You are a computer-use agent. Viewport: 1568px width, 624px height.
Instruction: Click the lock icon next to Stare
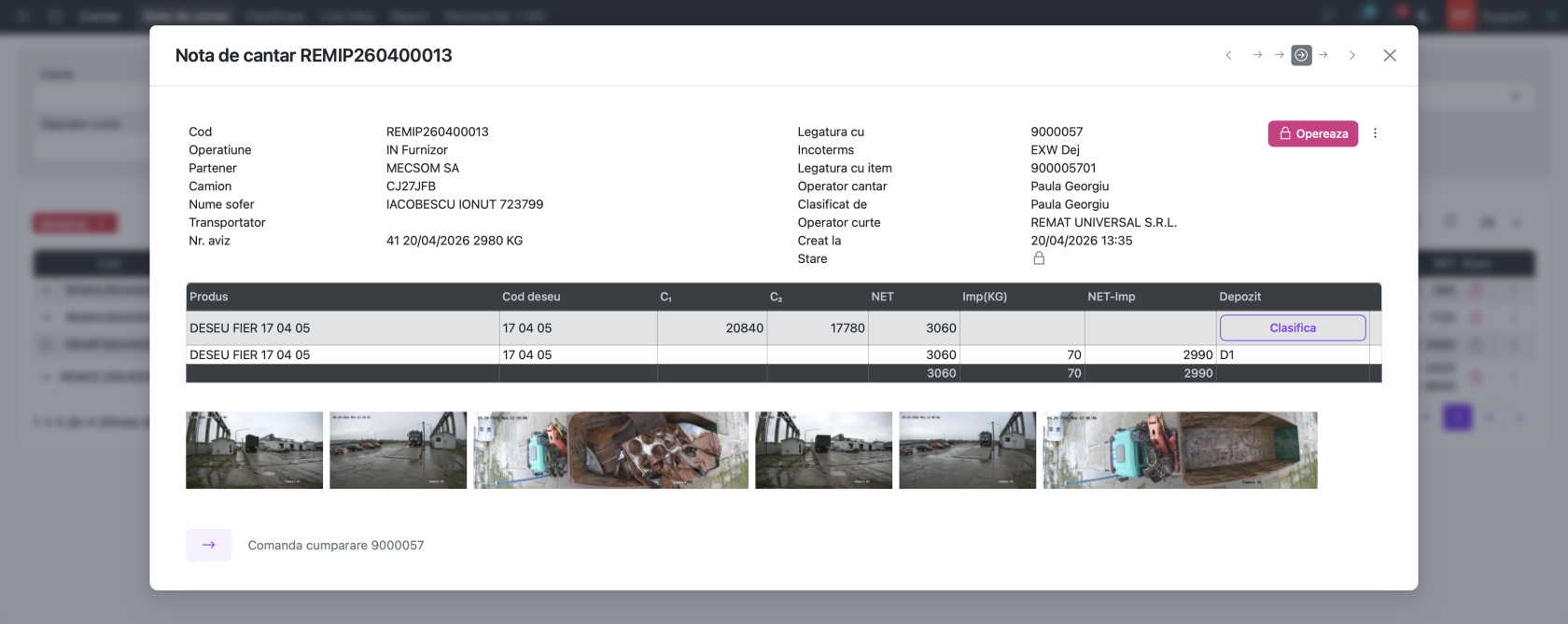point(1039,258)
